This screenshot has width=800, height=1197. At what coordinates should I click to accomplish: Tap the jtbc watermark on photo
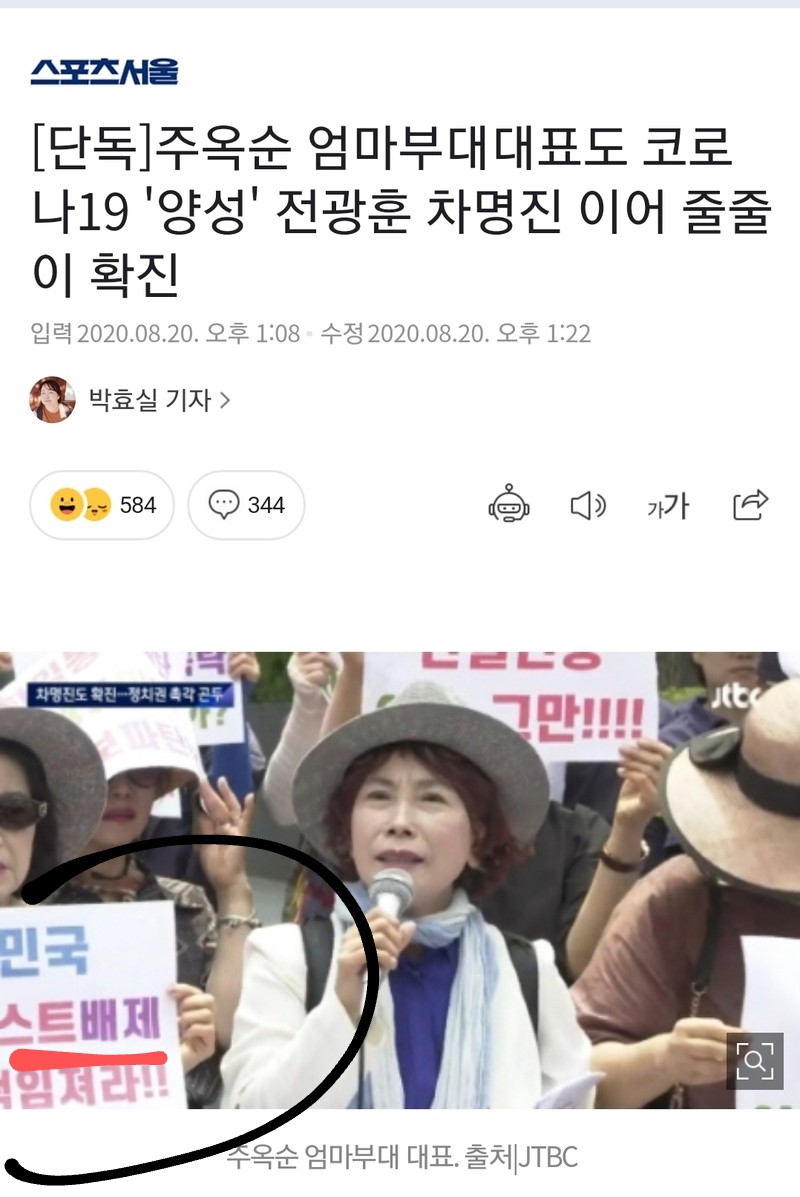737,695
